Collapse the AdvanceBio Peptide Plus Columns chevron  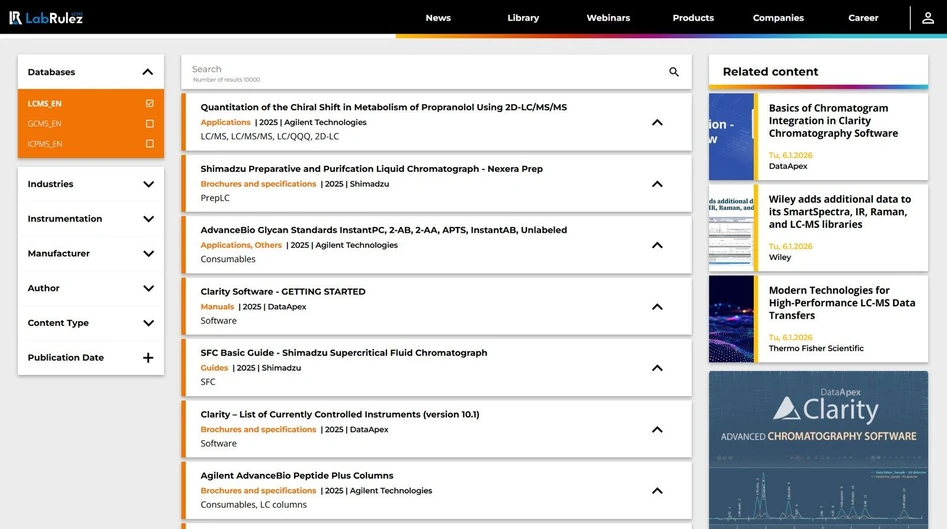(x=657, y=491)
